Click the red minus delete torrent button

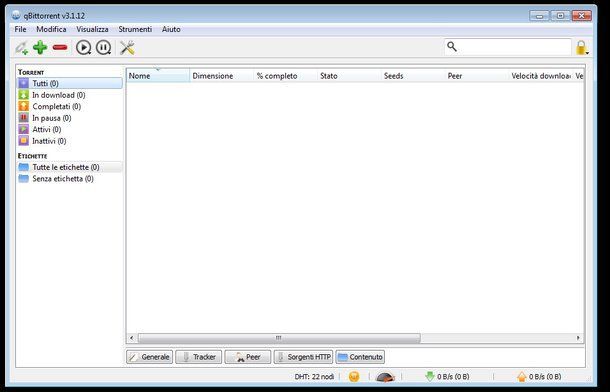(x=60, y=47)
